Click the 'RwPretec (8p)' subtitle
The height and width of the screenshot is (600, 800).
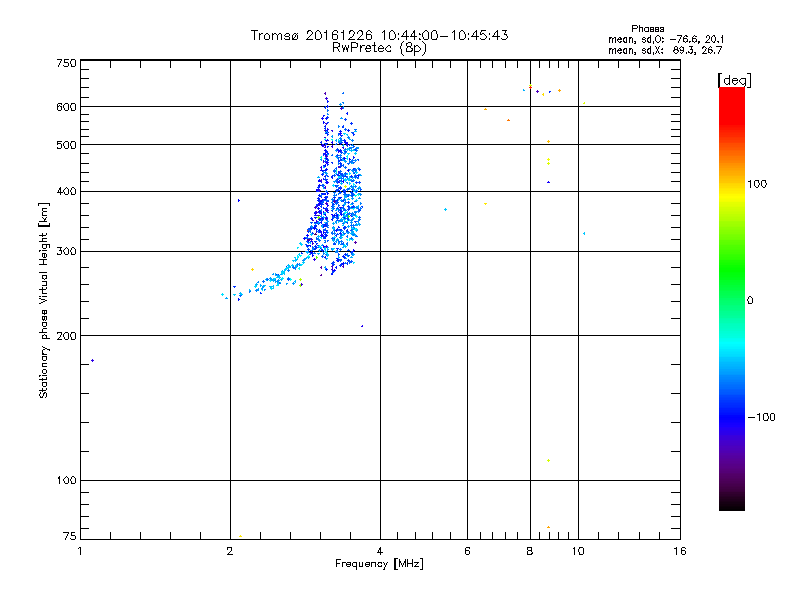pos(379,48)
